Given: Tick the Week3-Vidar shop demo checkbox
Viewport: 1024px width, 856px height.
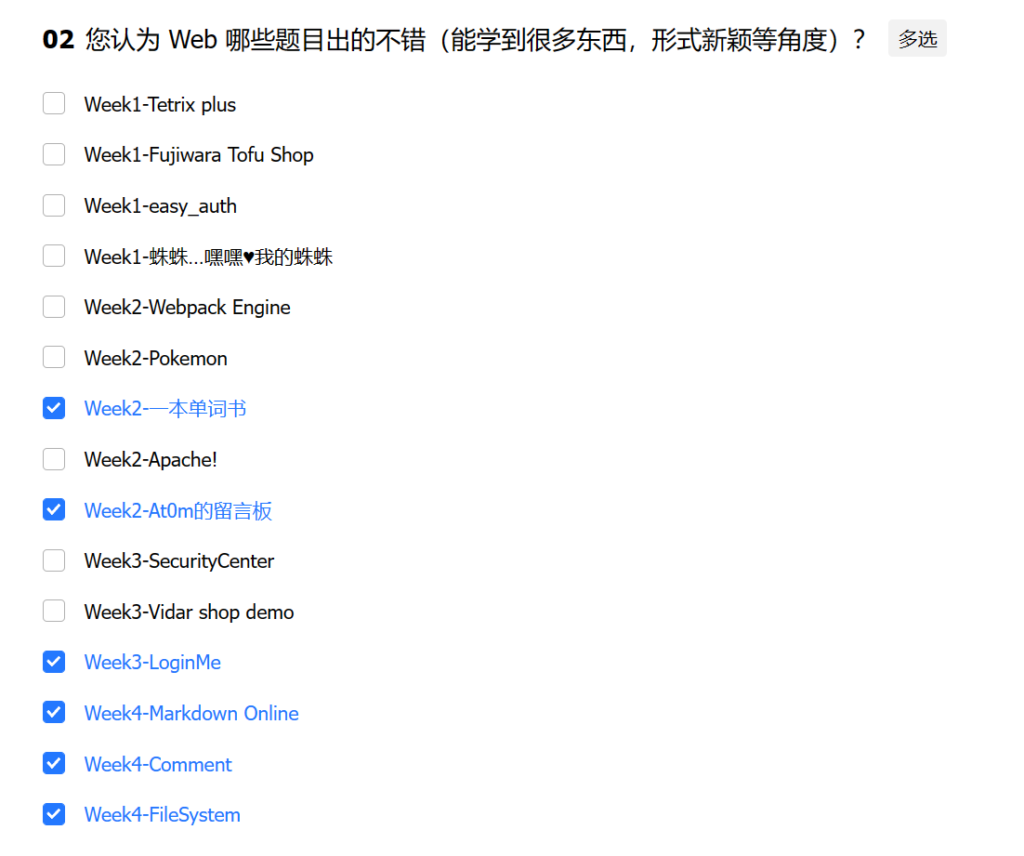Looking at the screenshot, I should (x=54, y=611).
